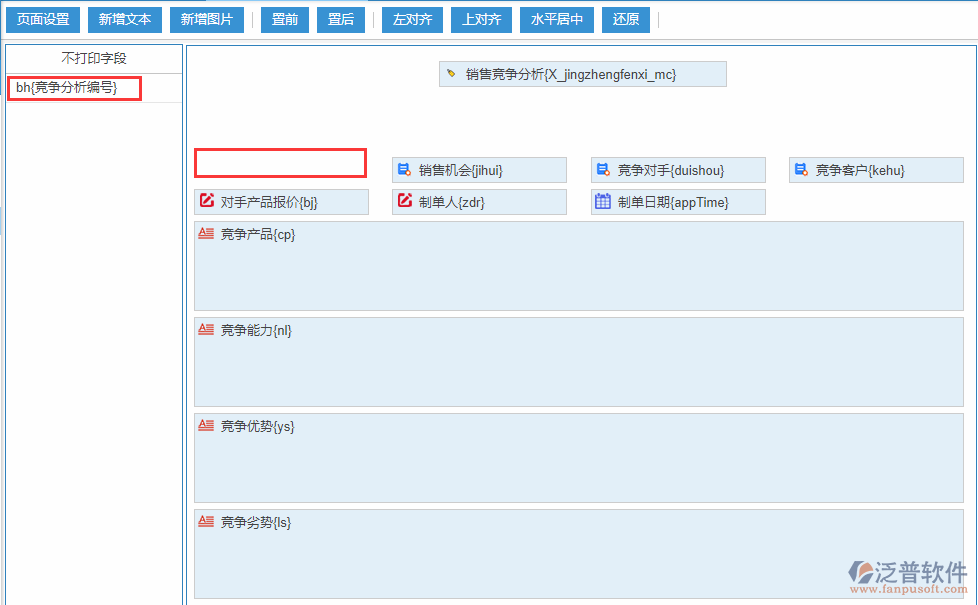This screenshot has height=605, width=978.
Task: Select the 竞争劣势{ls} text area
Action: click(x=579, y=554)
